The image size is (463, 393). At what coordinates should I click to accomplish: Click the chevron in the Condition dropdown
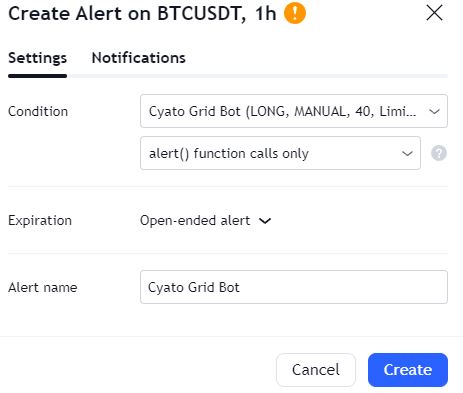434,111
